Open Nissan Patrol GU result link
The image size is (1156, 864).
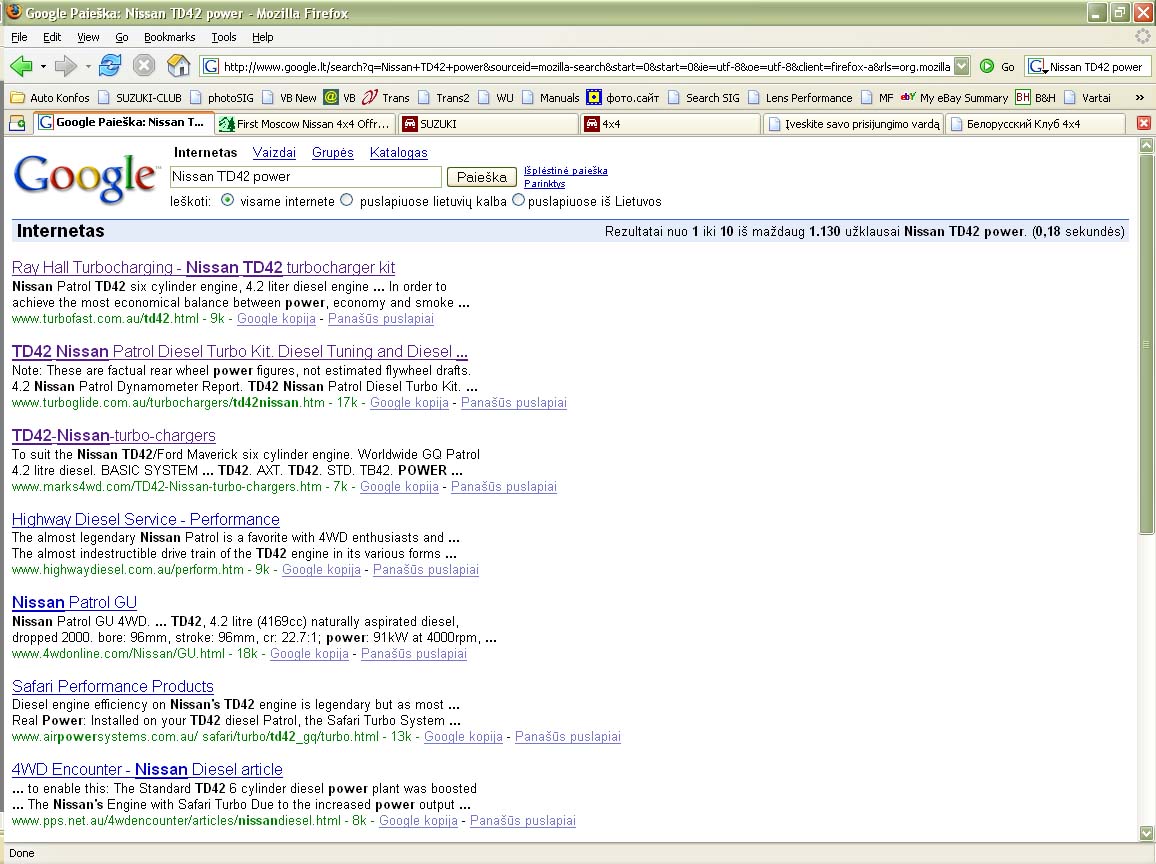pos(74,602)
